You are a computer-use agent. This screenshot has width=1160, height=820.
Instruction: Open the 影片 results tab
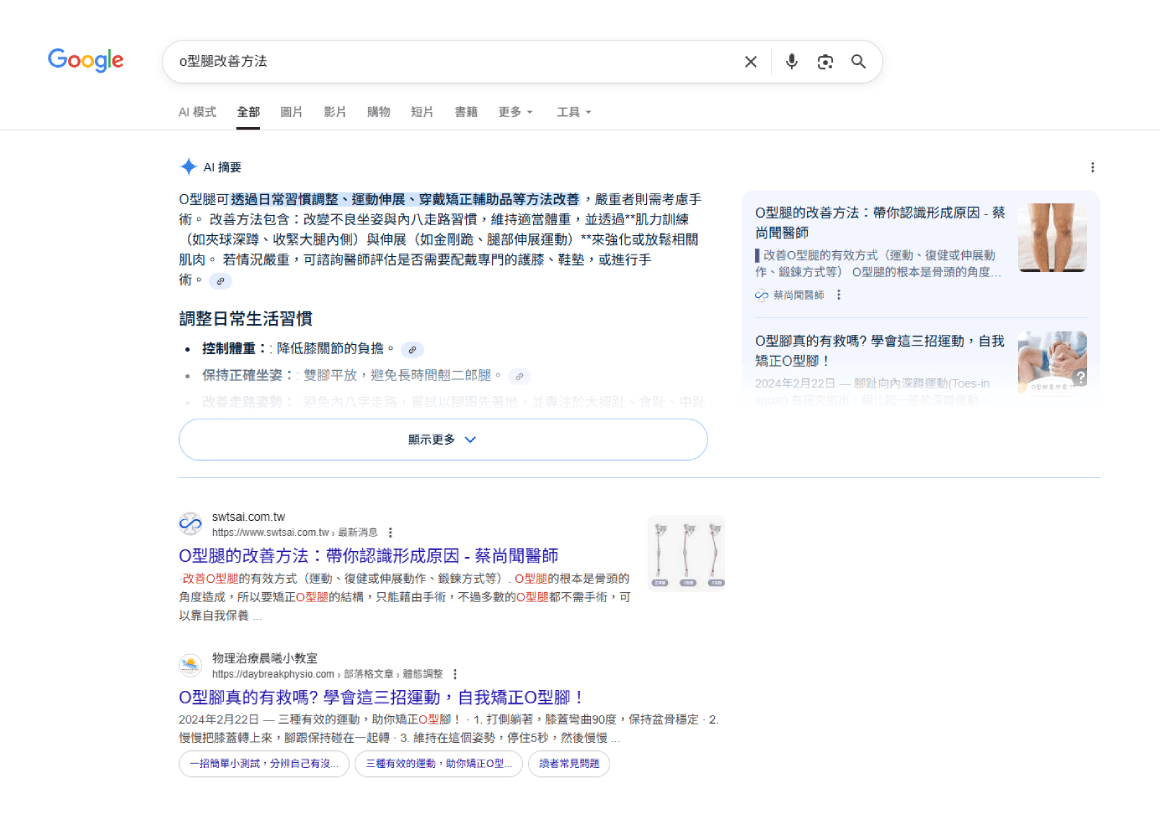point(335,112)
